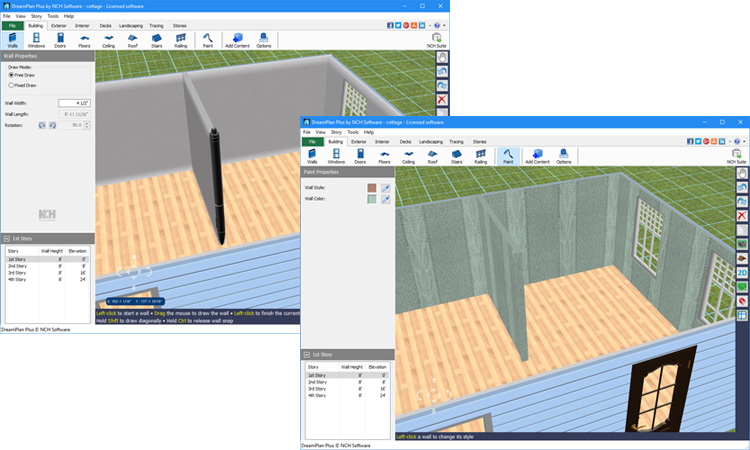The width and height of the screenshot is (750, 450).
Task: Click Railing tool in back window toolbar
Action: [x=181, y=40]
